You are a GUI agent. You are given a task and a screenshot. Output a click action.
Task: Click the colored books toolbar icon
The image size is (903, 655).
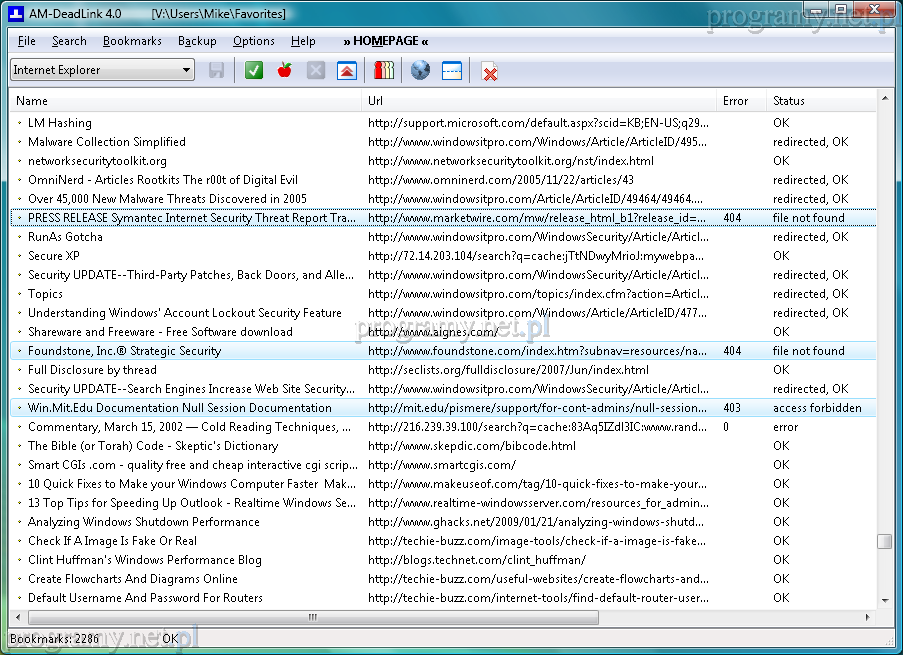[x=384, y=70]
